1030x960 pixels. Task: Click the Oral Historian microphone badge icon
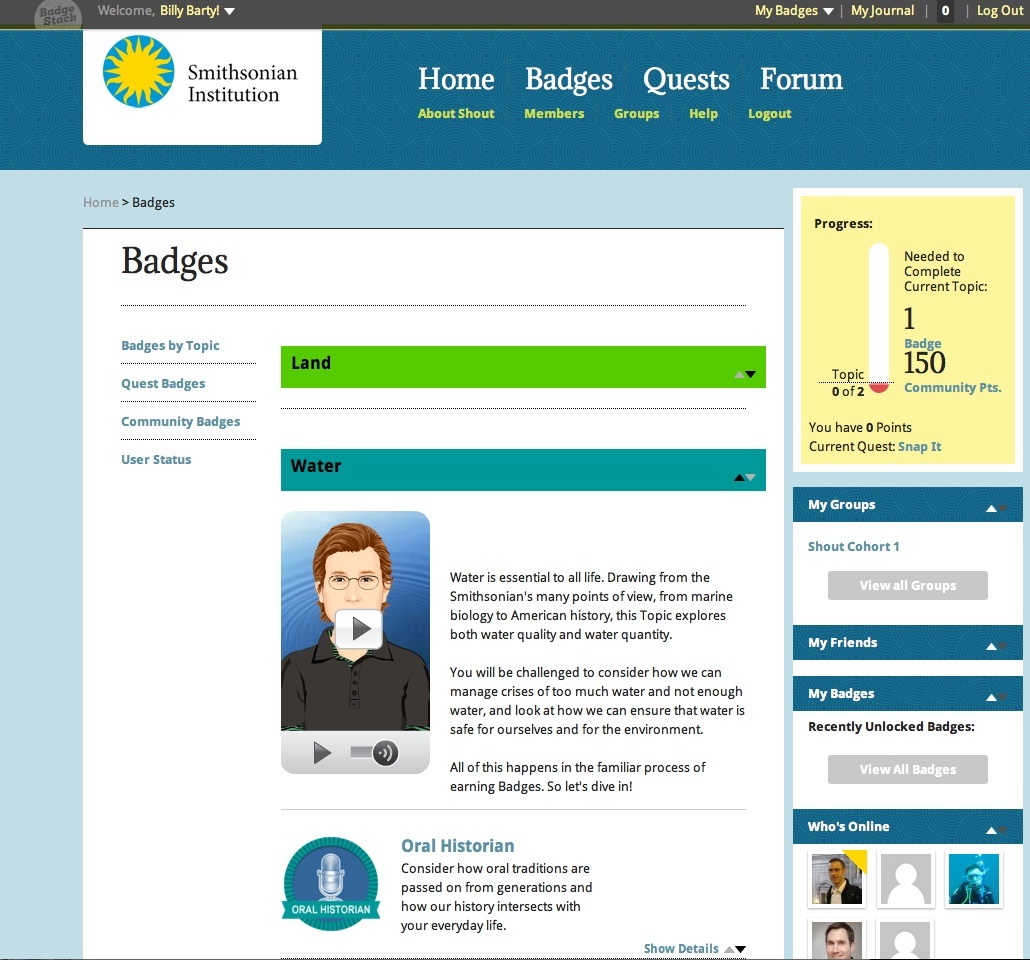point(331,884)
